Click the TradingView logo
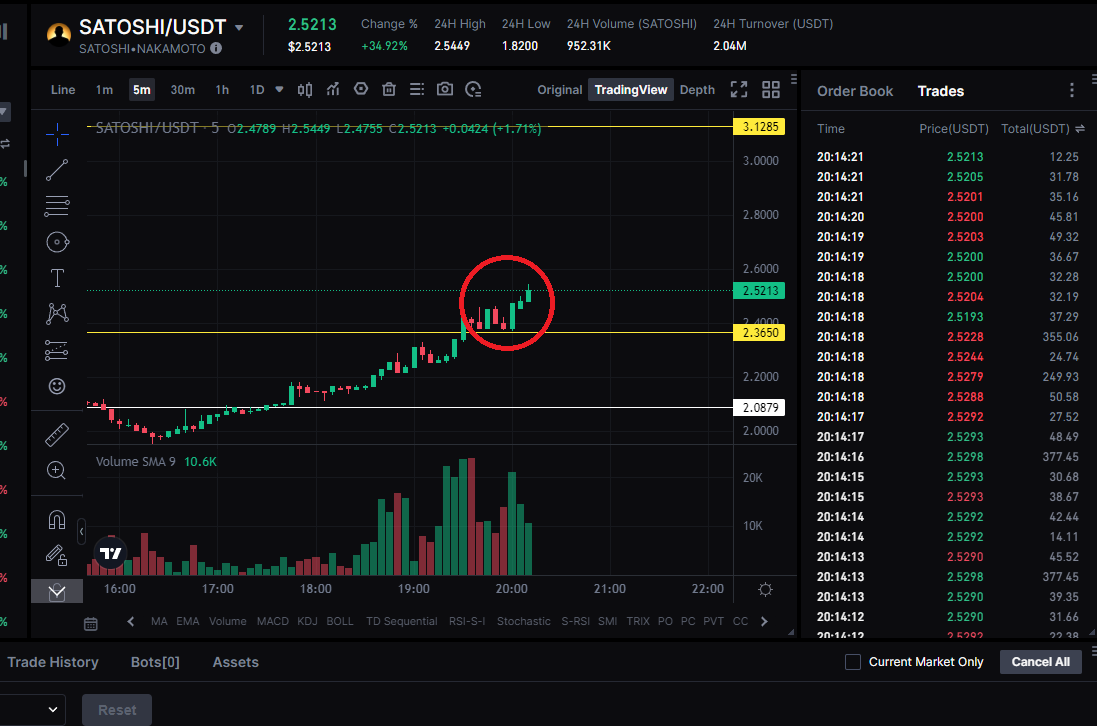The image size is (1097, 726). point(111,554)
